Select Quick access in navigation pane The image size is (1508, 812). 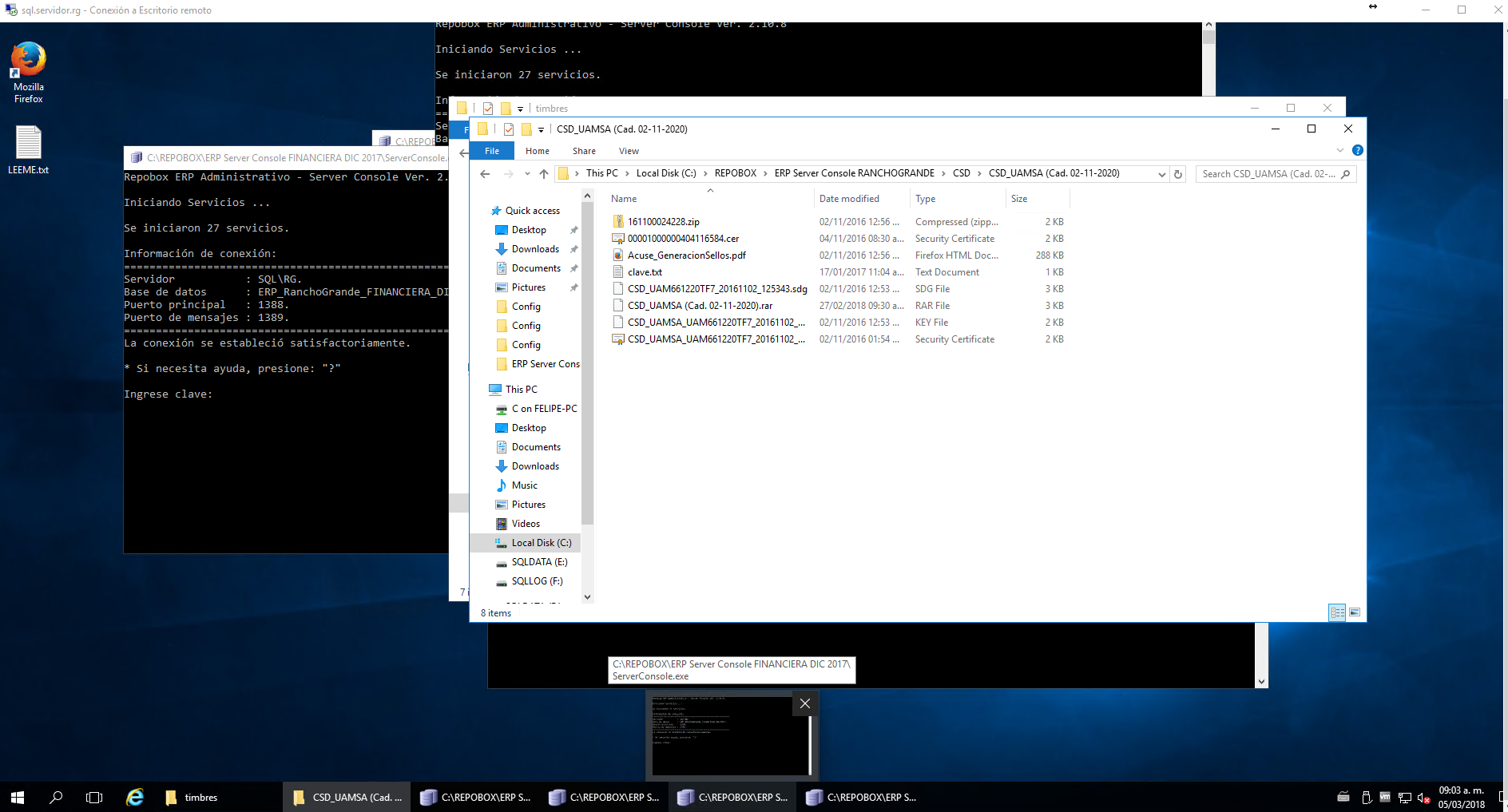[532, 211]
